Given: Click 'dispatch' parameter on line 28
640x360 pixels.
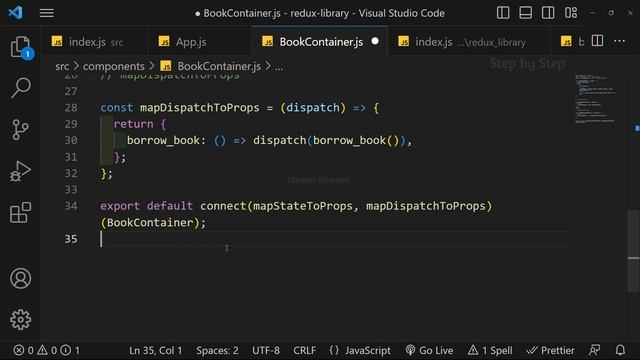Looking at the screenshot, I should [313, 107].
